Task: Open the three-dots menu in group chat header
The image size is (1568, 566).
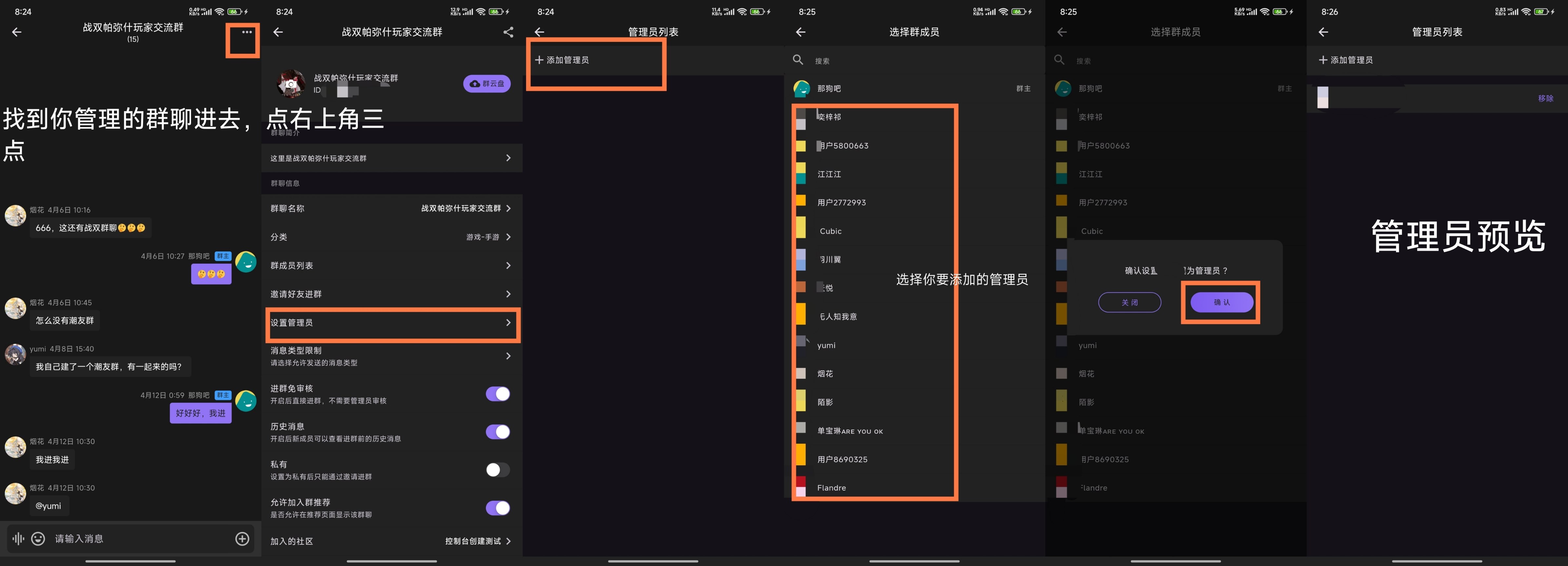Action: point(246,32)
